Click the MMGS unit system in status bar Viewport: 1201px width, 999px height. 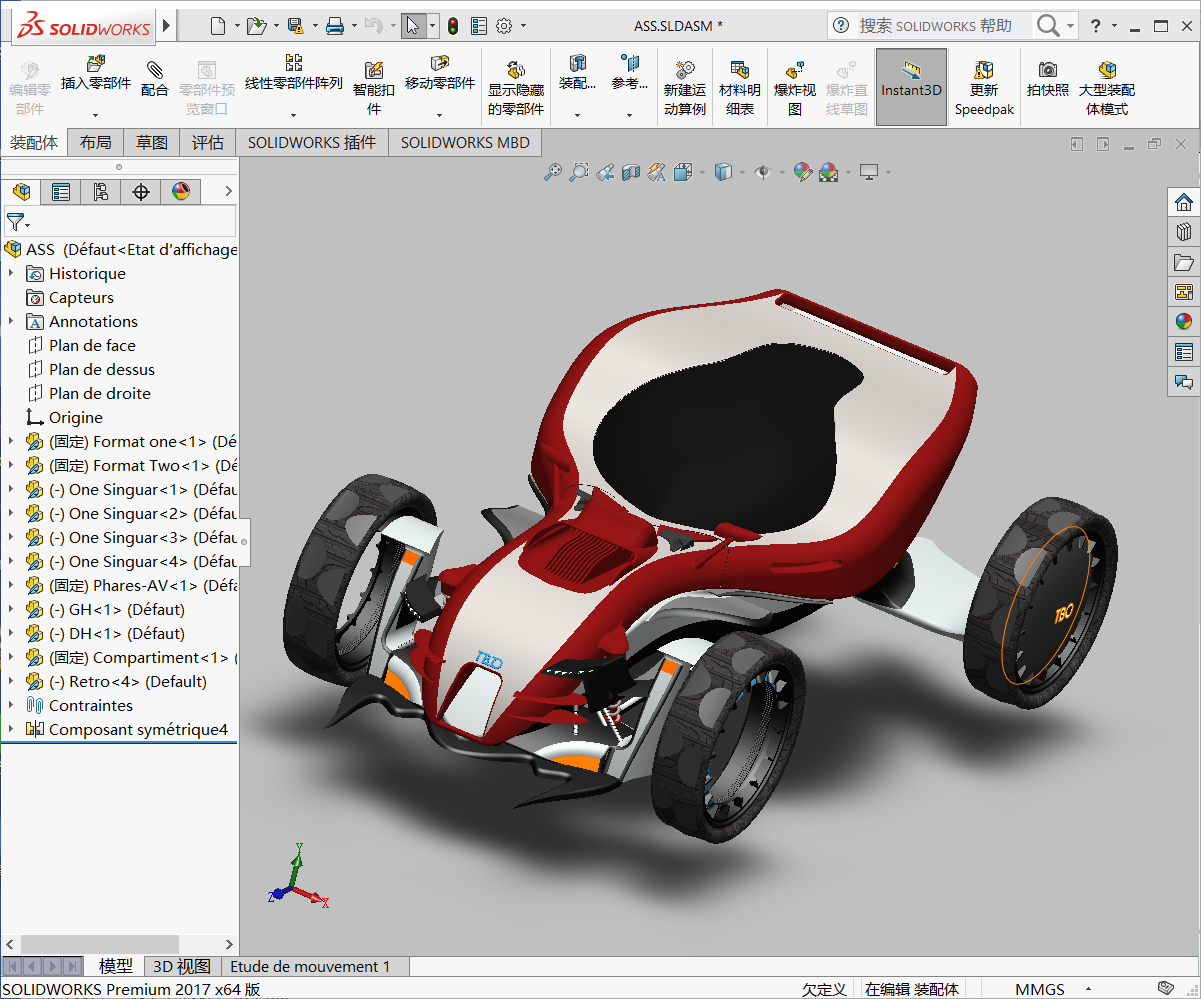pos(1040,989)
